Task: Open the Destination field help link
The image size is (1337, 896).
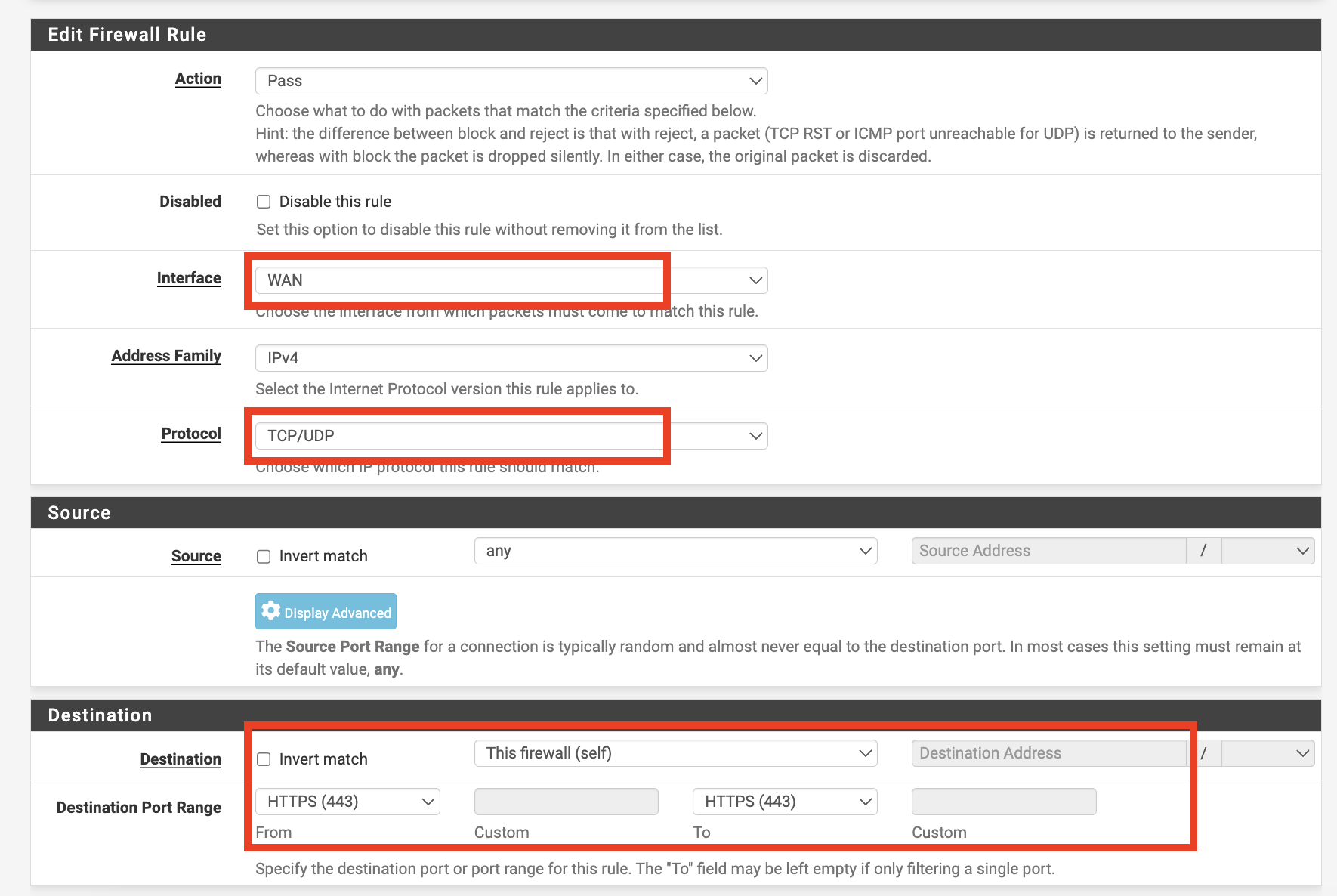Action: 180,759
